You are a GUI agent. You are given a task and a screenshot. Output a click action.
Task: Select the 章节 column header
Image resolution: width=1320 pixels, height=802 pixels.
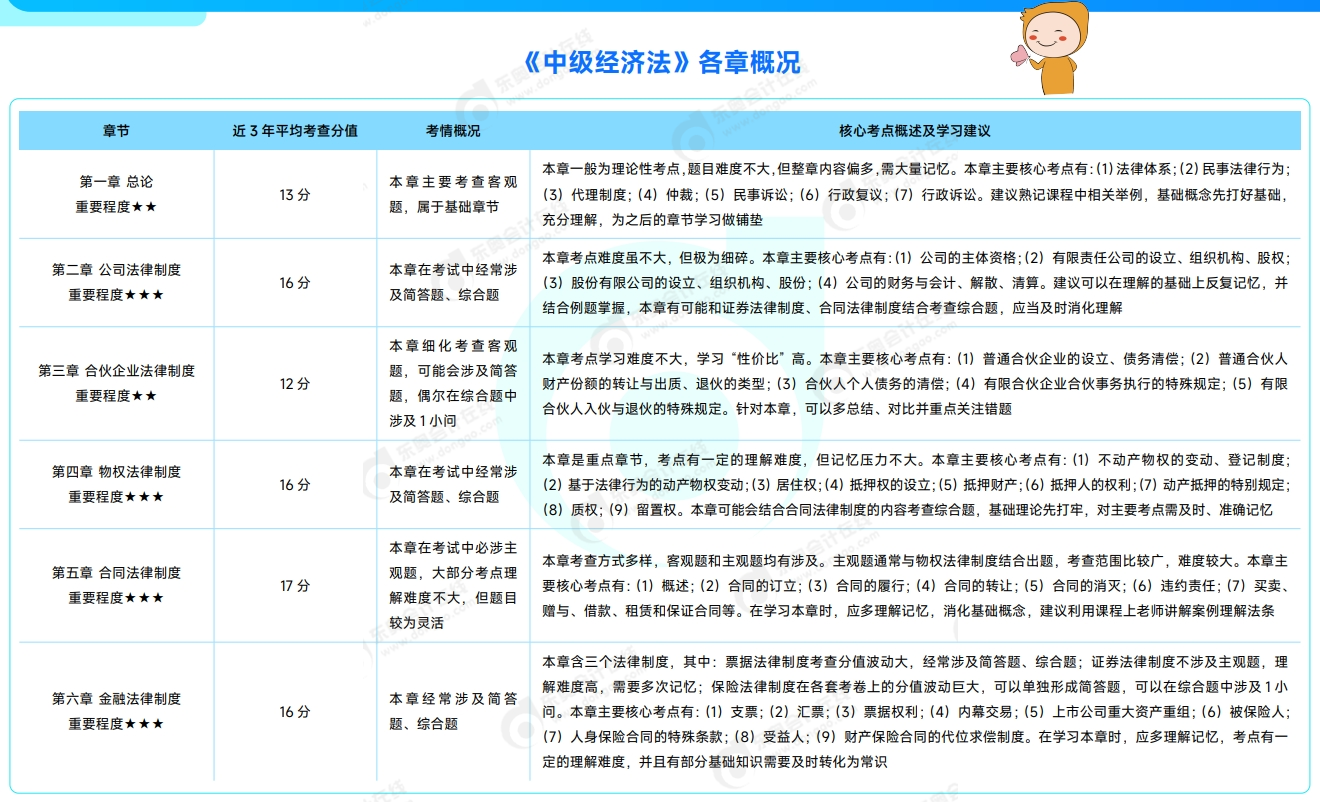coord(115,129)
